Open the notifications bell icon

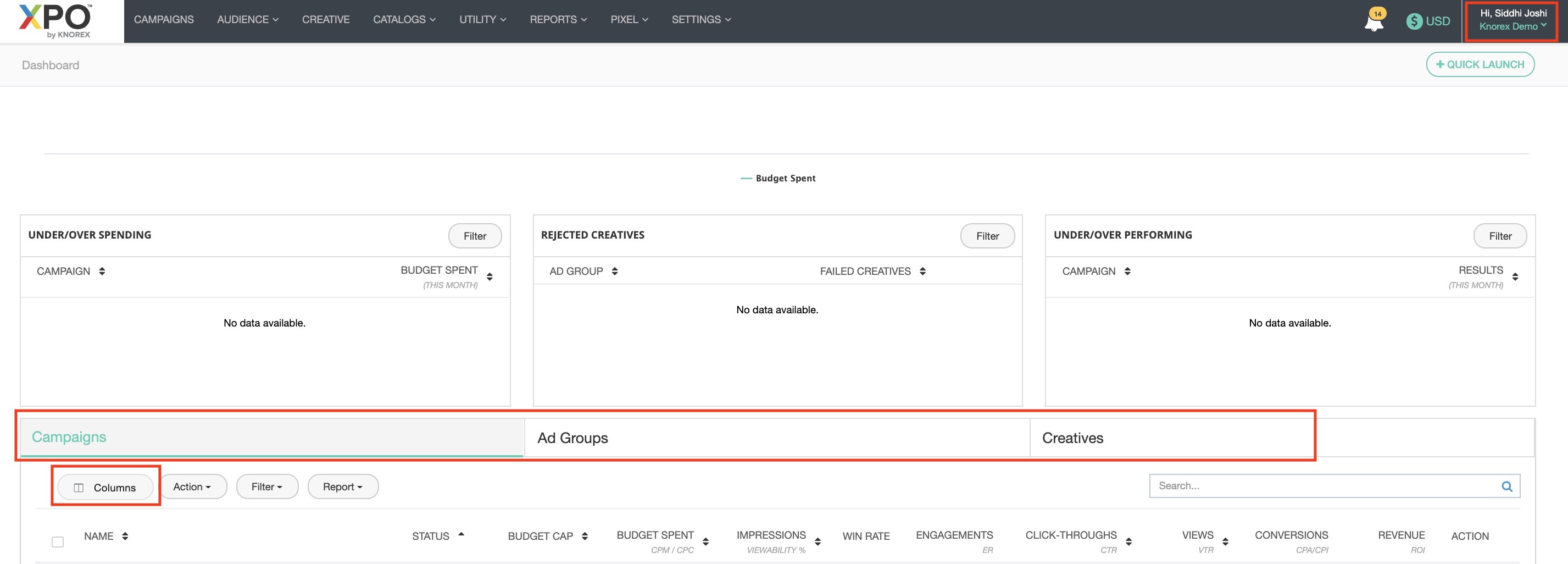coord(1374,21)
